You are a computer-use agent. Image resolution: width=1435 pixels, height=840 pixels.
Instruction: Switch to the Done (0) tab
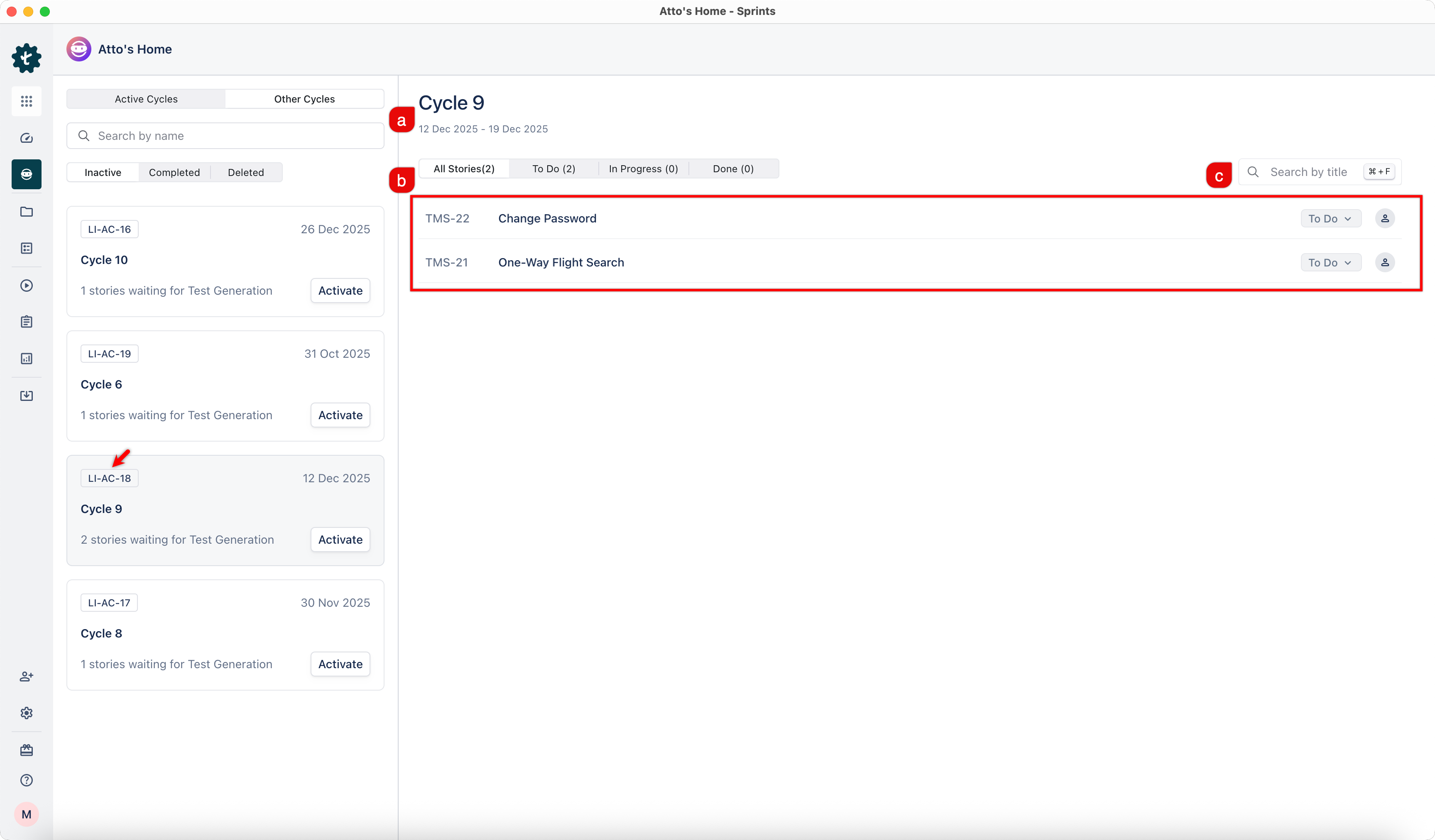coord(733,169)
